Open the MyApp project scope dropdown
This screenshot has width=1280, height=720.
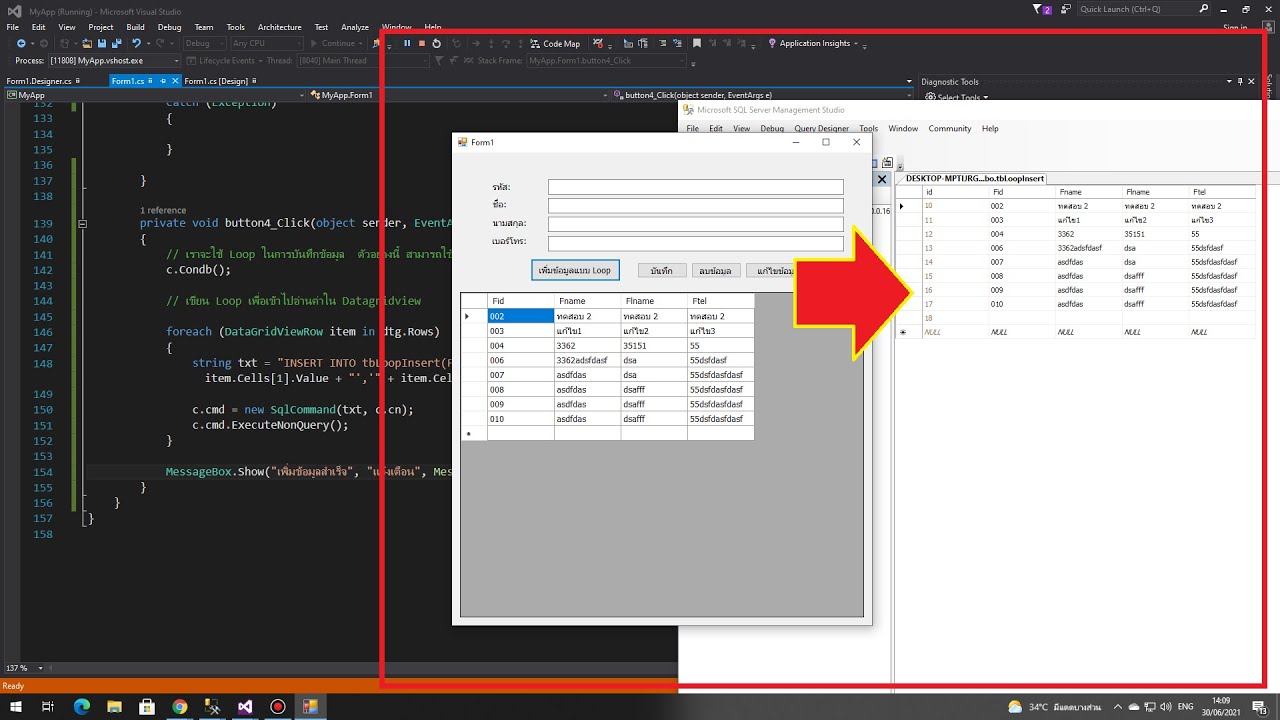(x=155, y=95)
